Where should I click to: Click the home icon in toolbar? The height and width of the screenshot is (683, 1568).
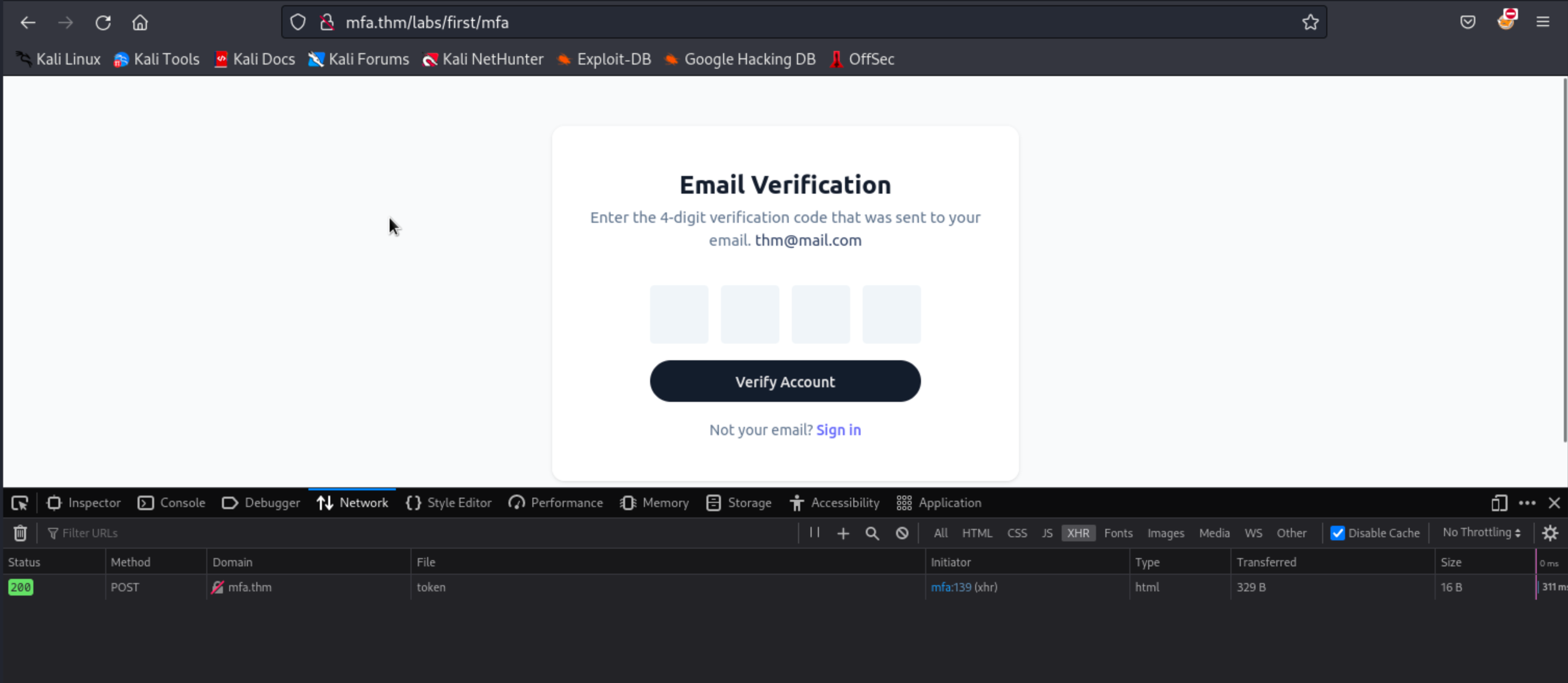pos(140,22)
